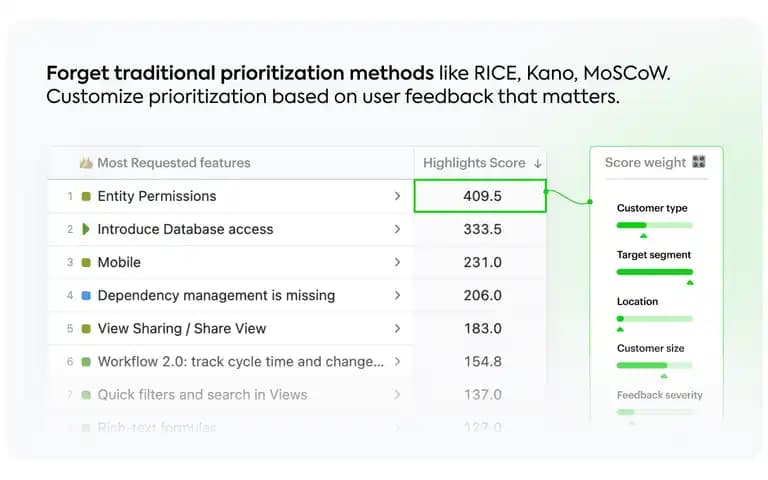Viewport: 768px width, 480px height.
Task: Click the blue square icon of Dependency management
Action: (x=86, y=296)
